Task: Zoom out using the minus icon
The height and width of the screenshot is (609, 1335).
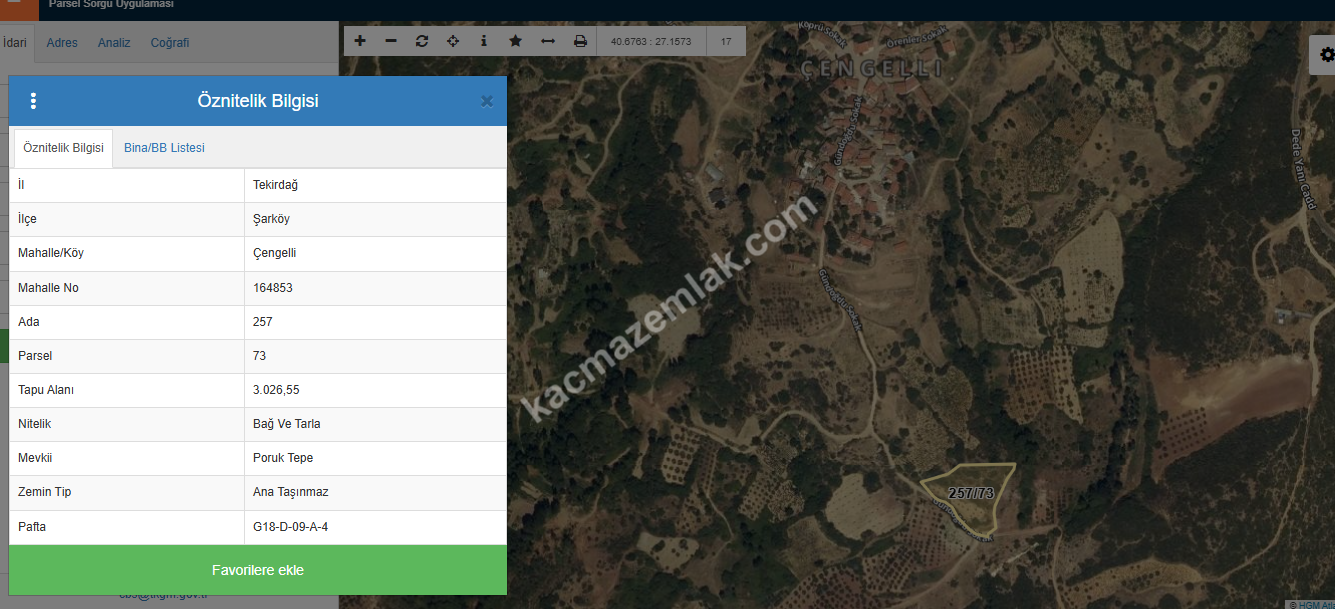Action: 391,41
